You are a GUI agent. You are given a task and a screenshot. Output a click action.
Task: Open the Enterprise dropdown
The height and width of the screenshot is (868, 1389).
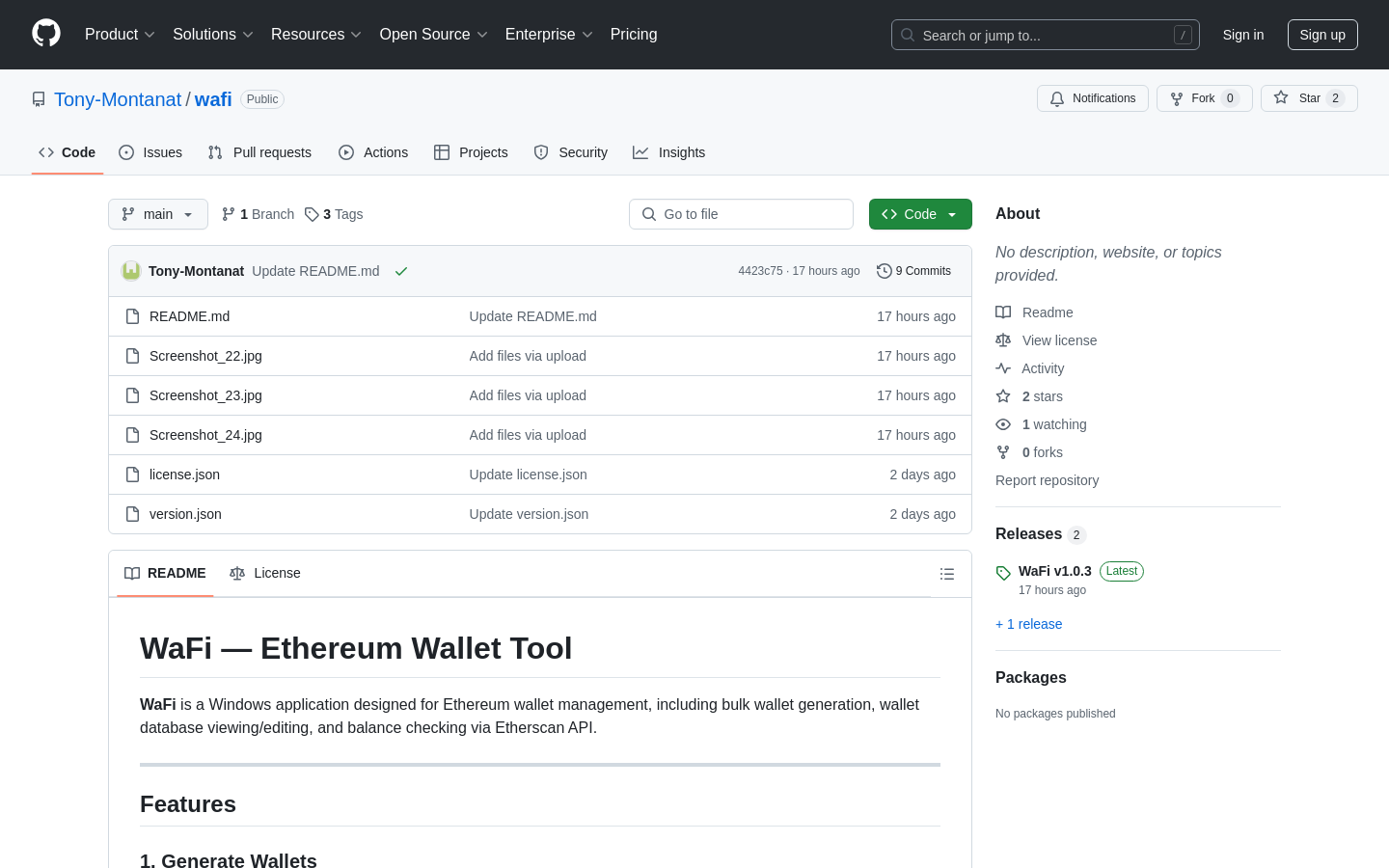pos(549,35)
